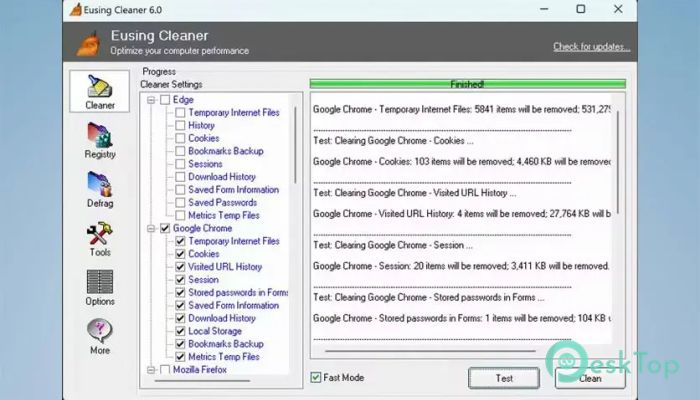Open the Check for updates link
The width and height of the screenshot is (700, 400).
pyautogui.click(x=592, y=46)
